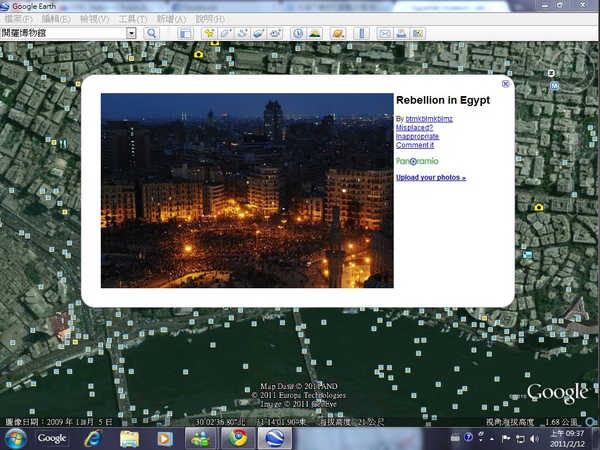Click the Action Center flag tray icon
The height and width of the screenshot is (450, 600).
pyautogui.click(x=506, y=439)
